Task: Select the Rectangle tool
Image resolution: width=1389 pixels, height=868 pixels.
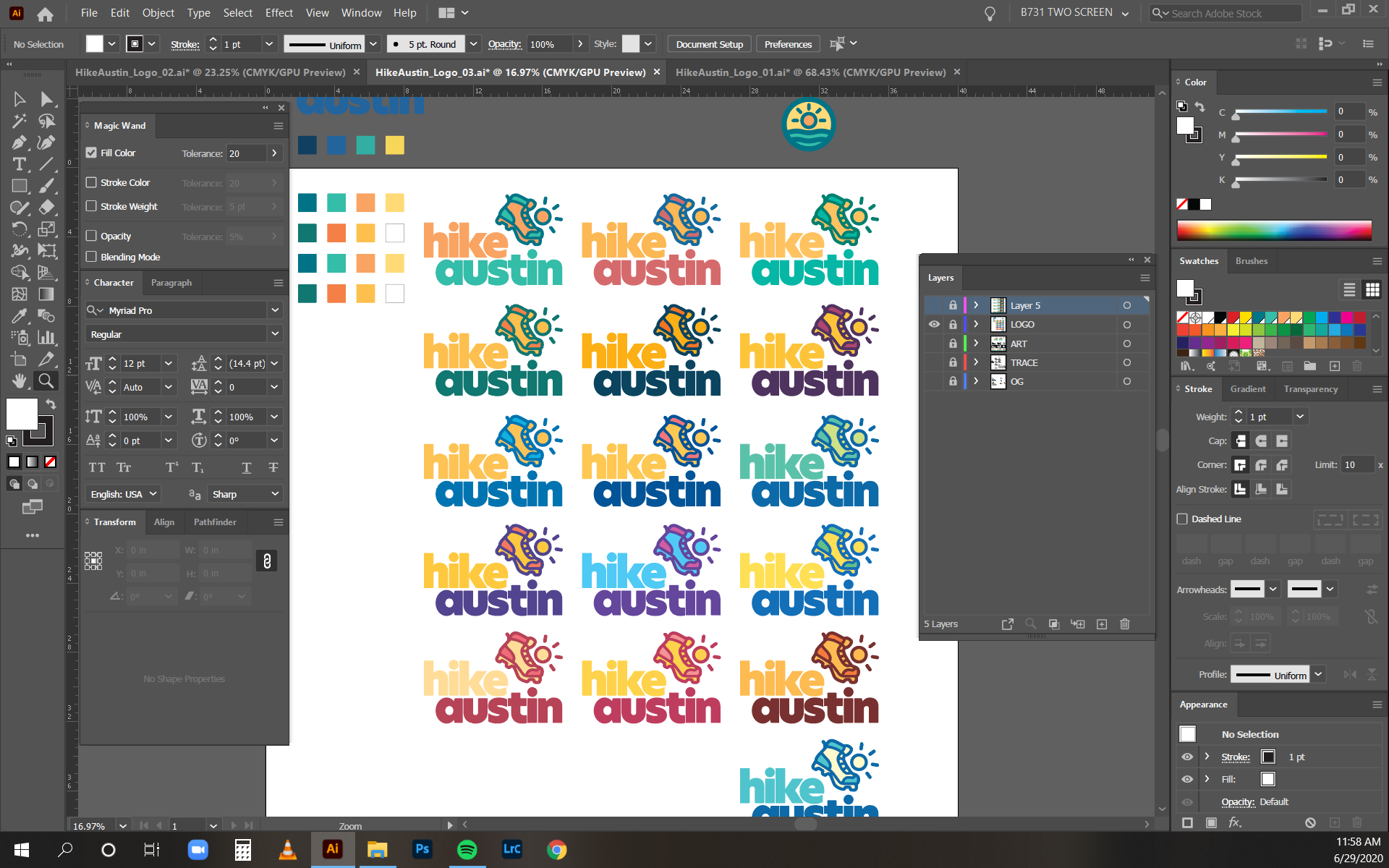Action: (x=20, y=186)
